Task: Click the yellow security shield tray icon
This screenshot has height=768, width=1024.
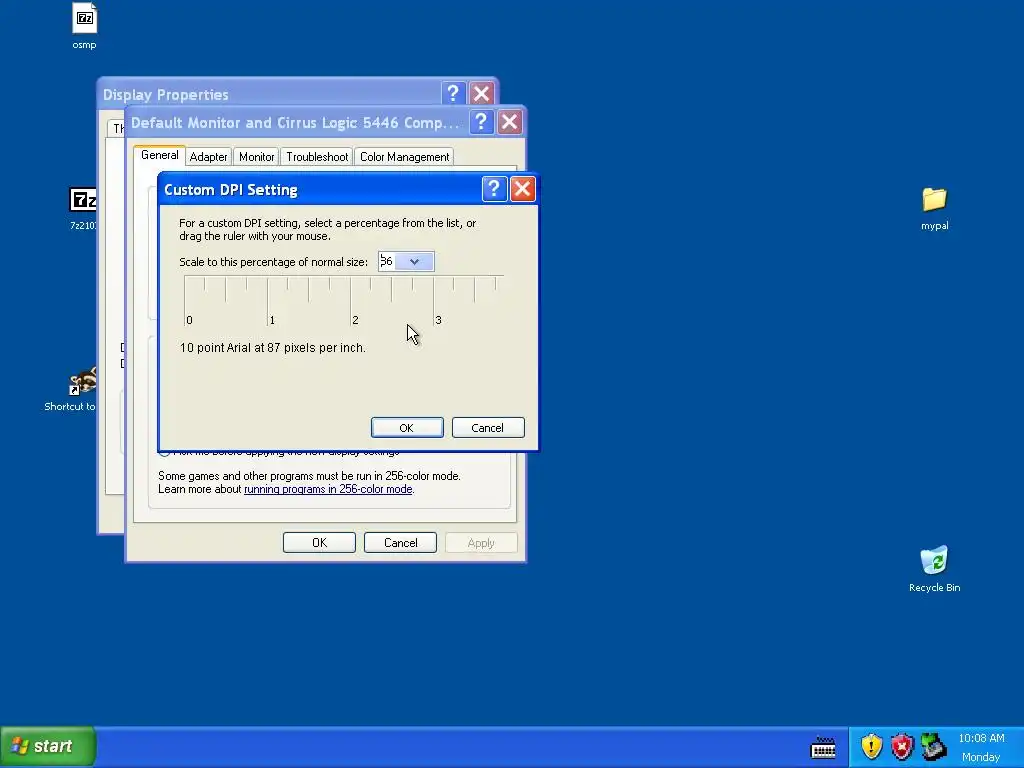Action: pyautogui.click(x=871, y=746)
